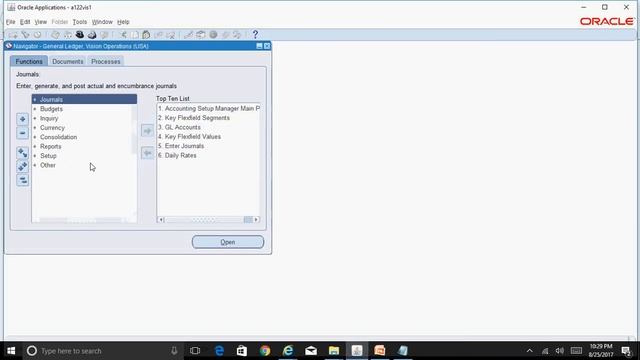Open Google Chrome from the taskbar

265,351
